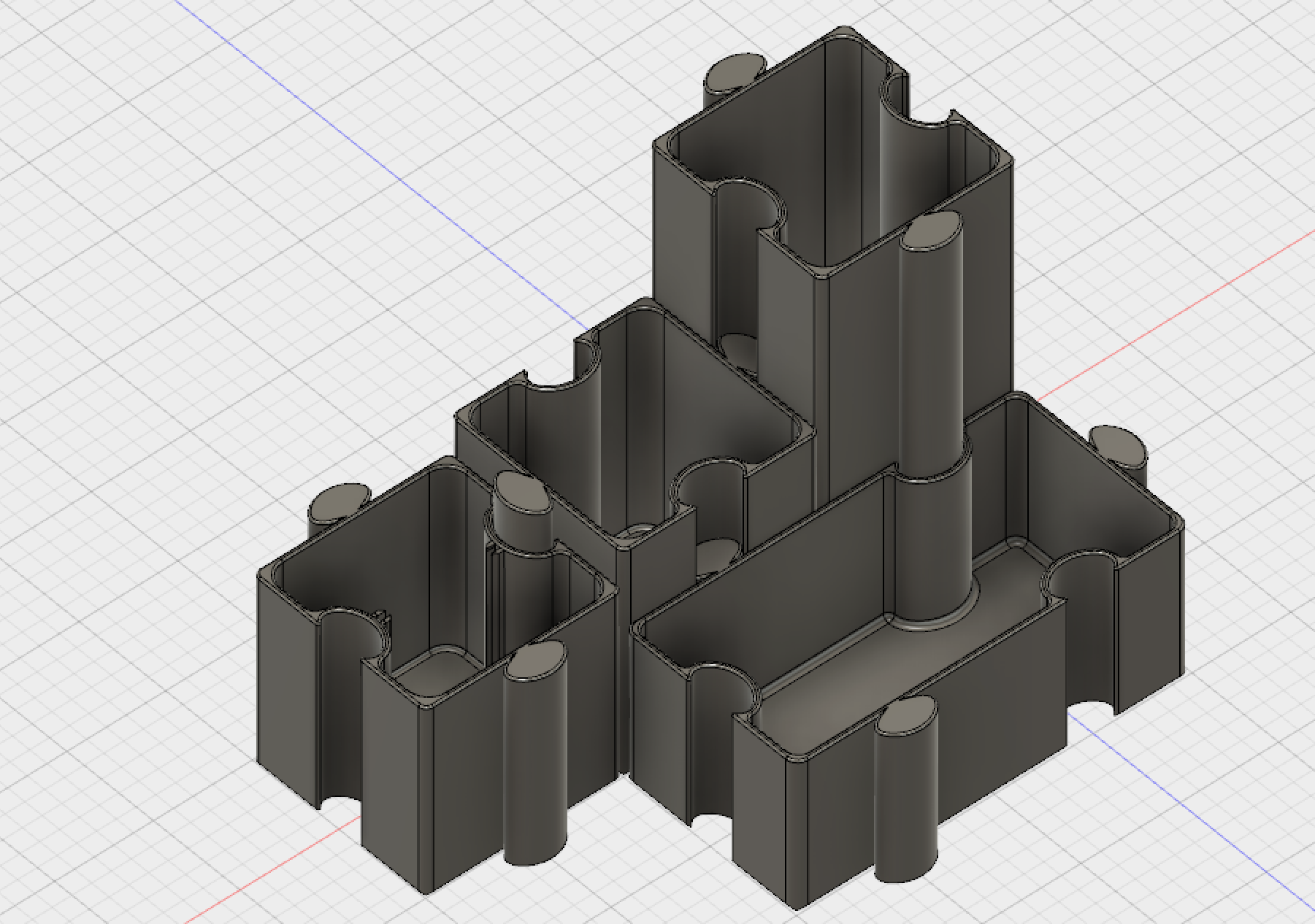Select the flat top of the tall central post
This screenshot has height=924, width=1315.
[932, 231]
